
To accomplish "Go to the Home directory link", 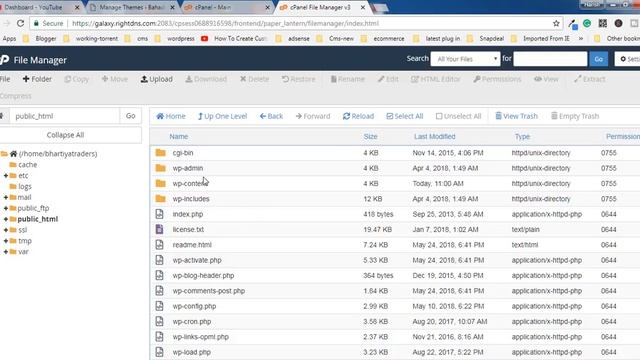I will pyautogui.click(x=171, y=116).
